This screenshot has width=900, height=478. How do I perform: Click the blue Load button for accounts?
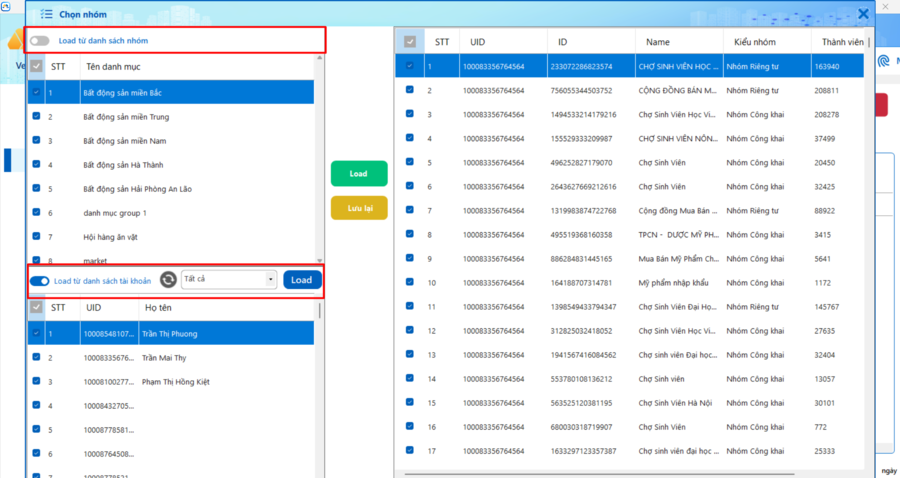click(x=302, y=280)
